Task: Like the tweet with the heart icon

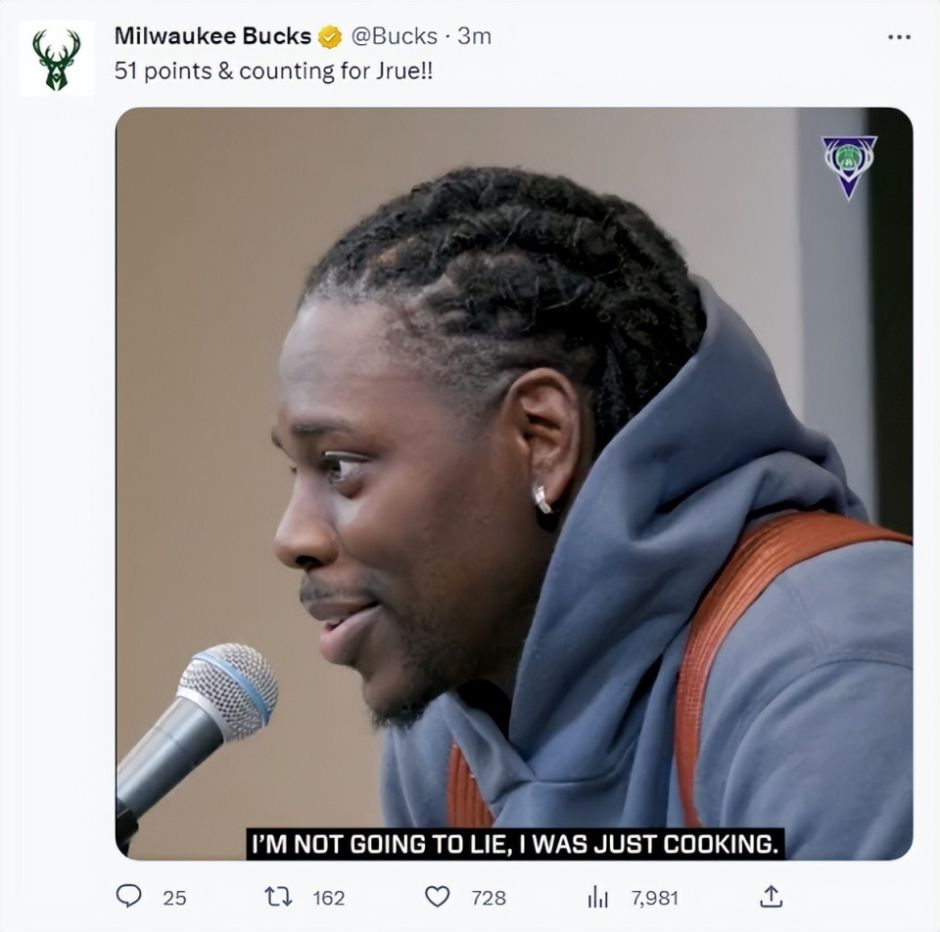Action: [437, 897]
